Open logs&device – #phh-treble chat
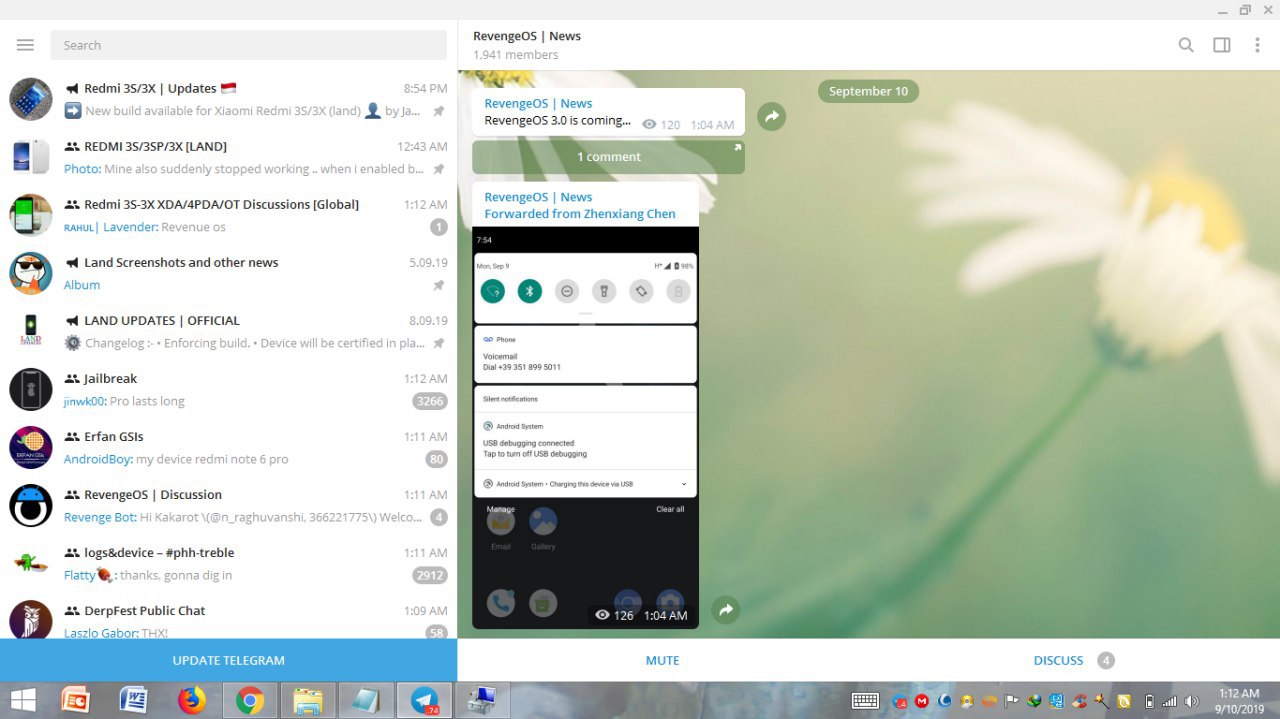The image size is (1280, 719). 228,563
